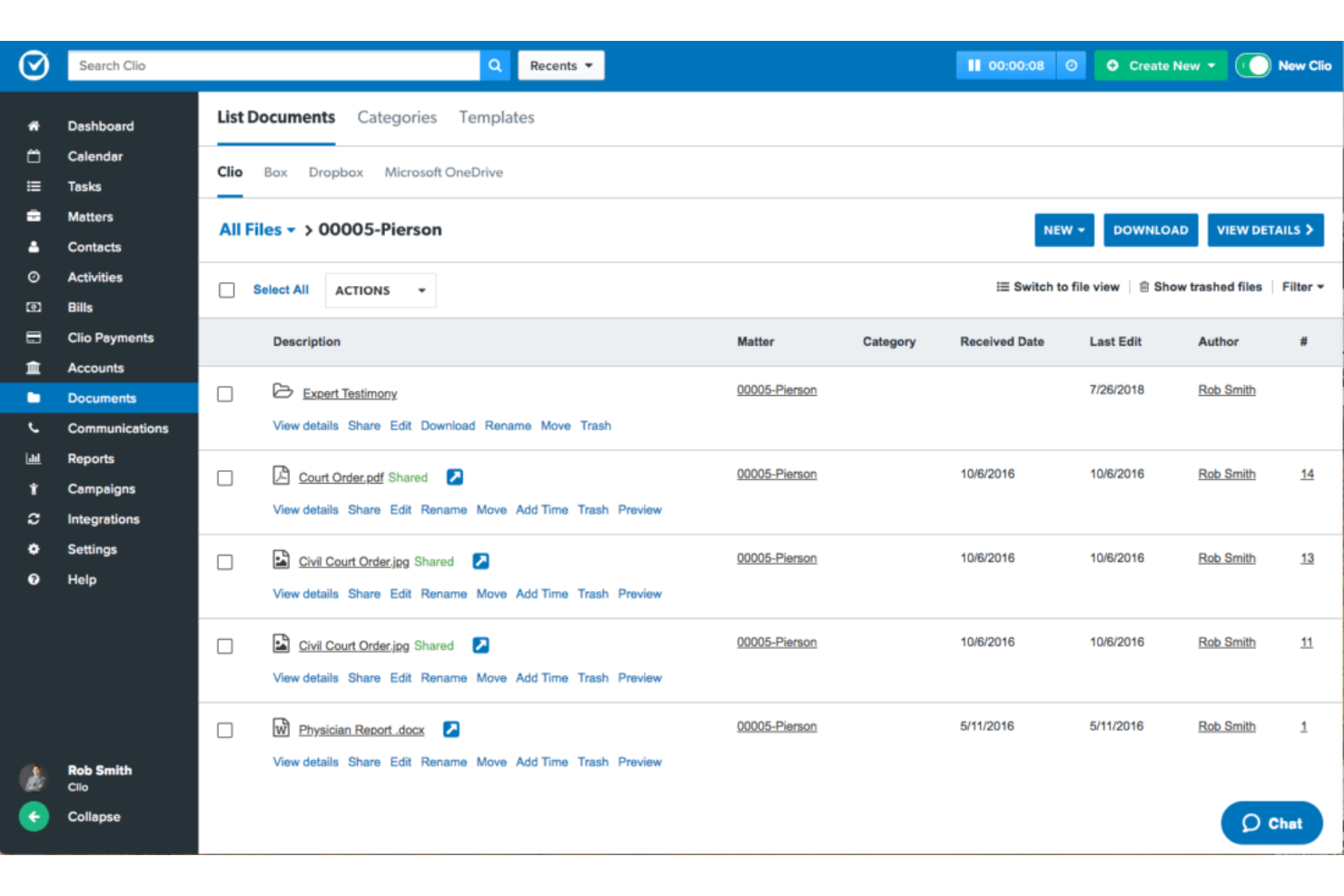The height and width of the screenshot is (896, 1344).
Task: Click the Reports chart icon
Action: point(34,458)
